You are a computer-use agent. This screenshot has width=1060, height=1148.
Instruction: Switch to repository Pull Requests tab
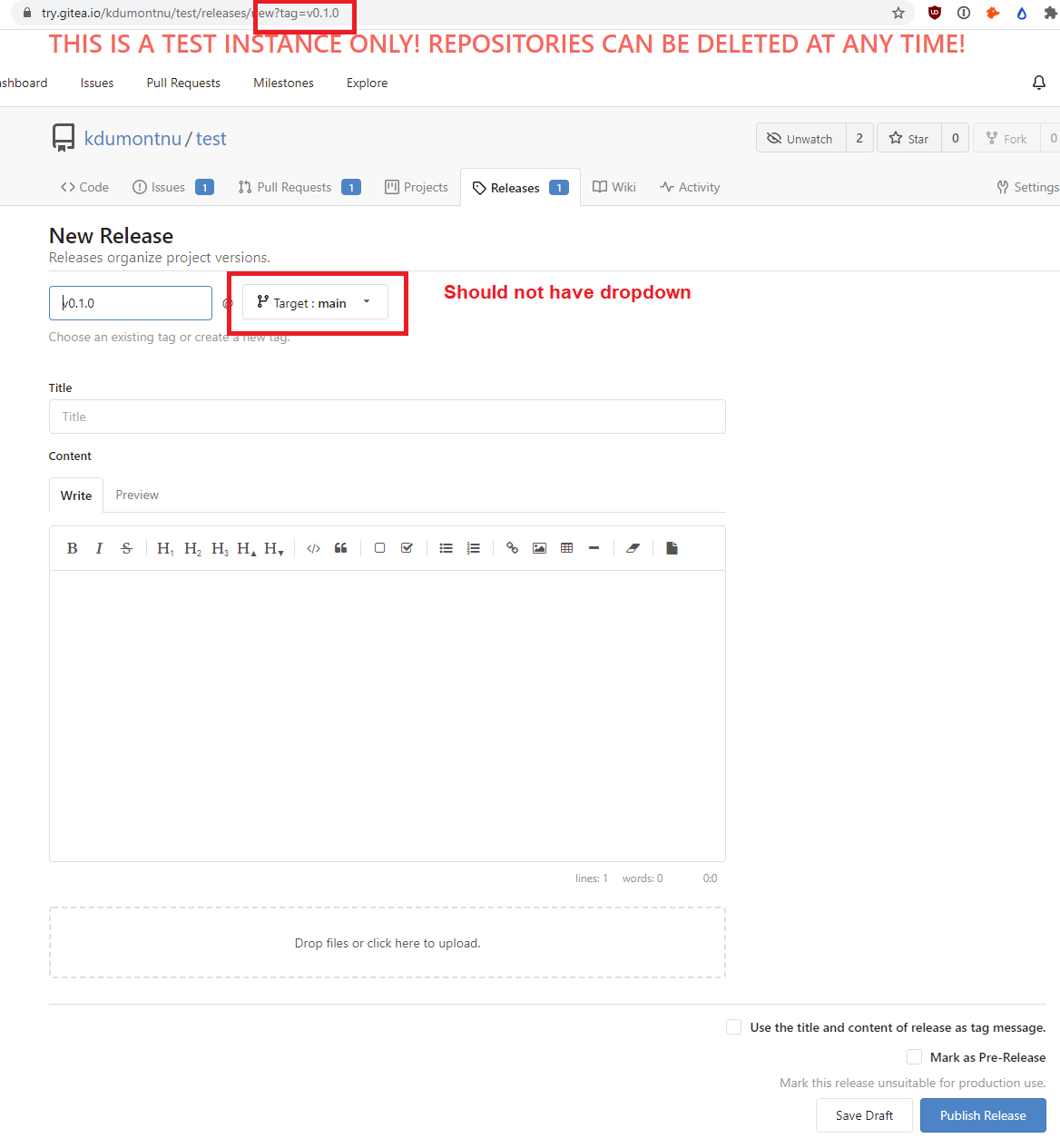299,187
